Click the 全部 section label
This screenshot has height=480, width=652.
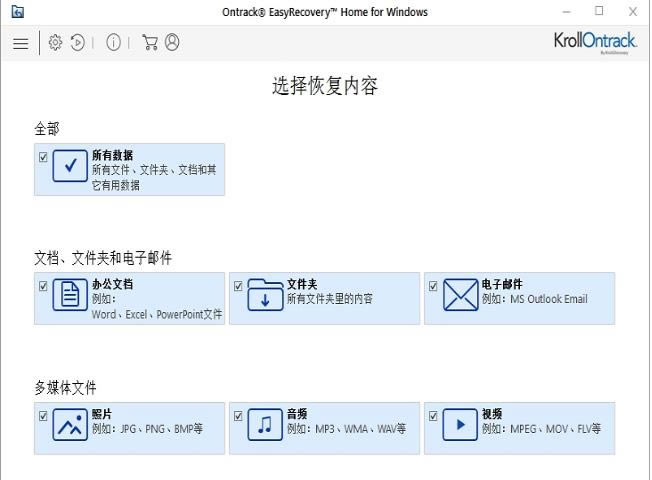47,129
